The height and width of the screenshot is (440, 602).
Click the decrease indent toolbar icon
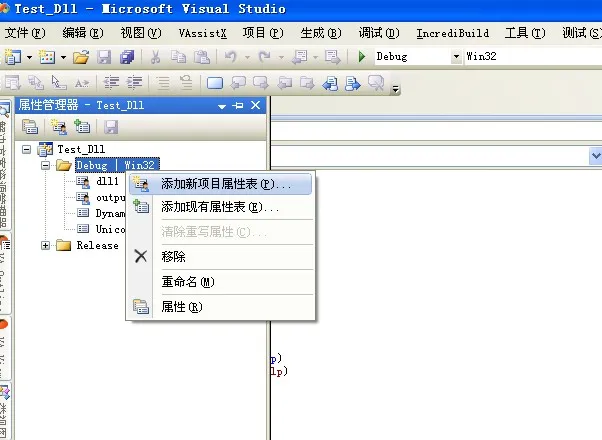111,83
